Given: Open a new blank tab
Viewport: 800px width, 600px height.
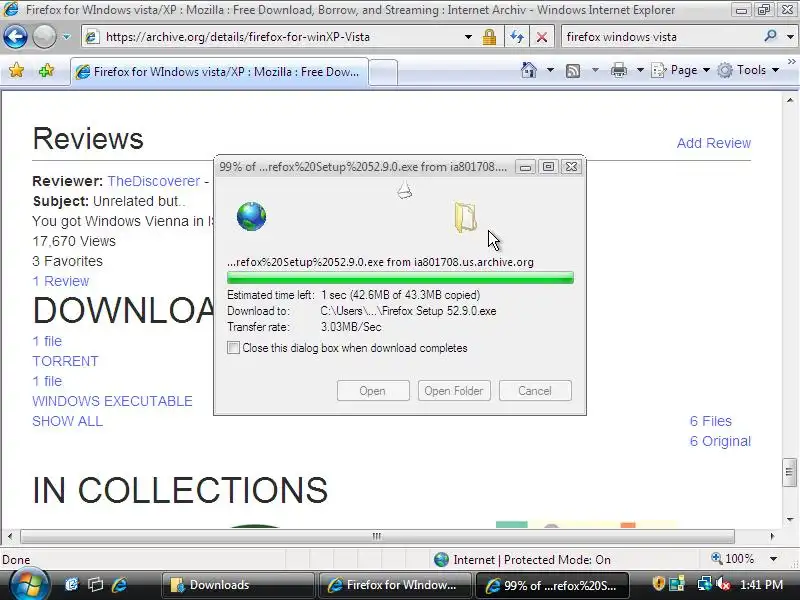Looking at the screenshot, I should click(x=383, y=72).
